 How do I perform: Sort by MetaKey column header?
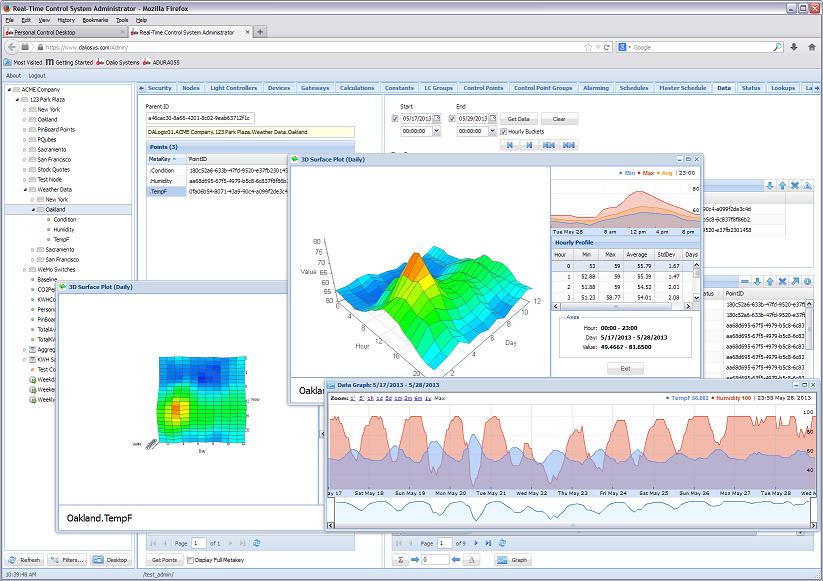tap(166, 159)
